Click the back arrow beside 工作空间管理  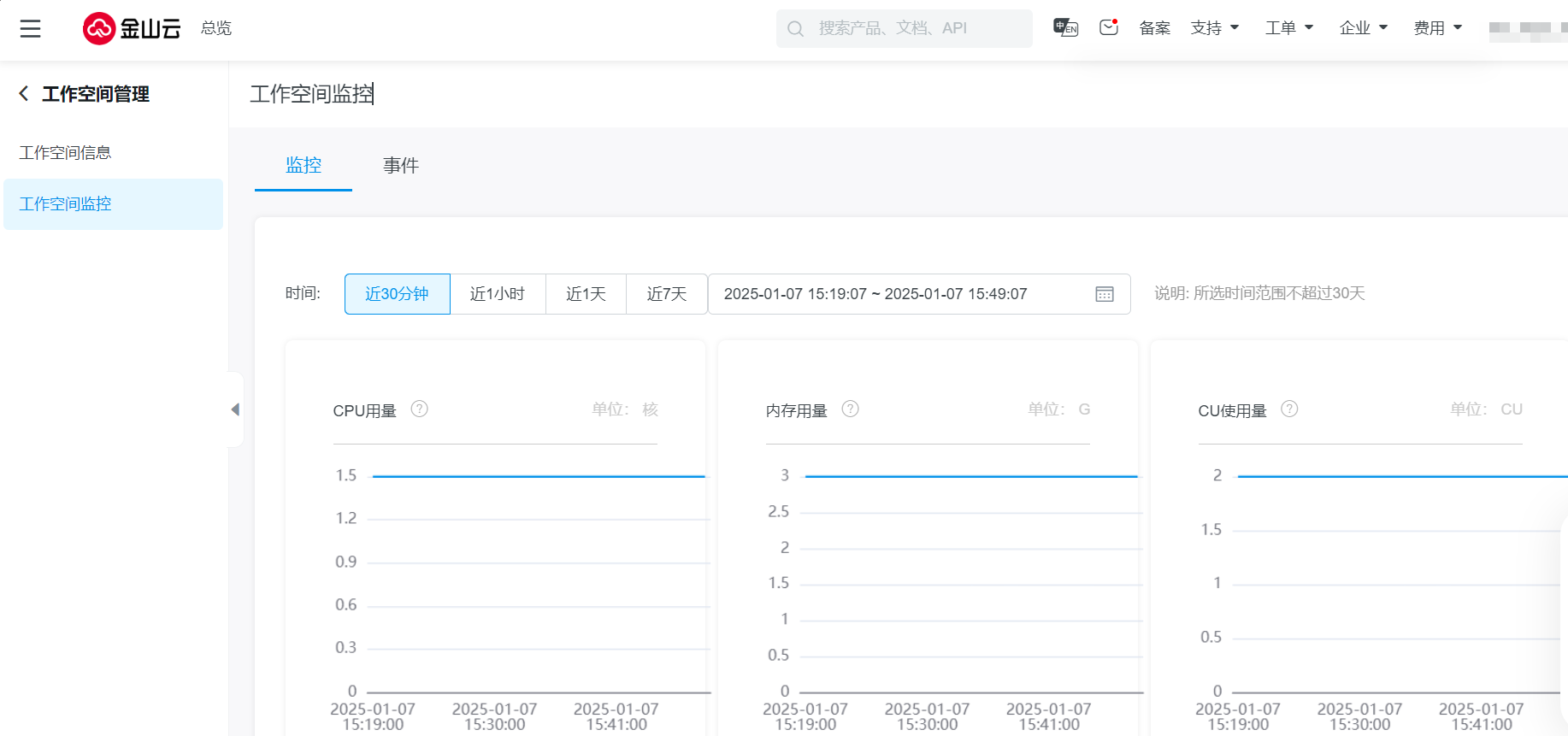click(x=24, y=93)
